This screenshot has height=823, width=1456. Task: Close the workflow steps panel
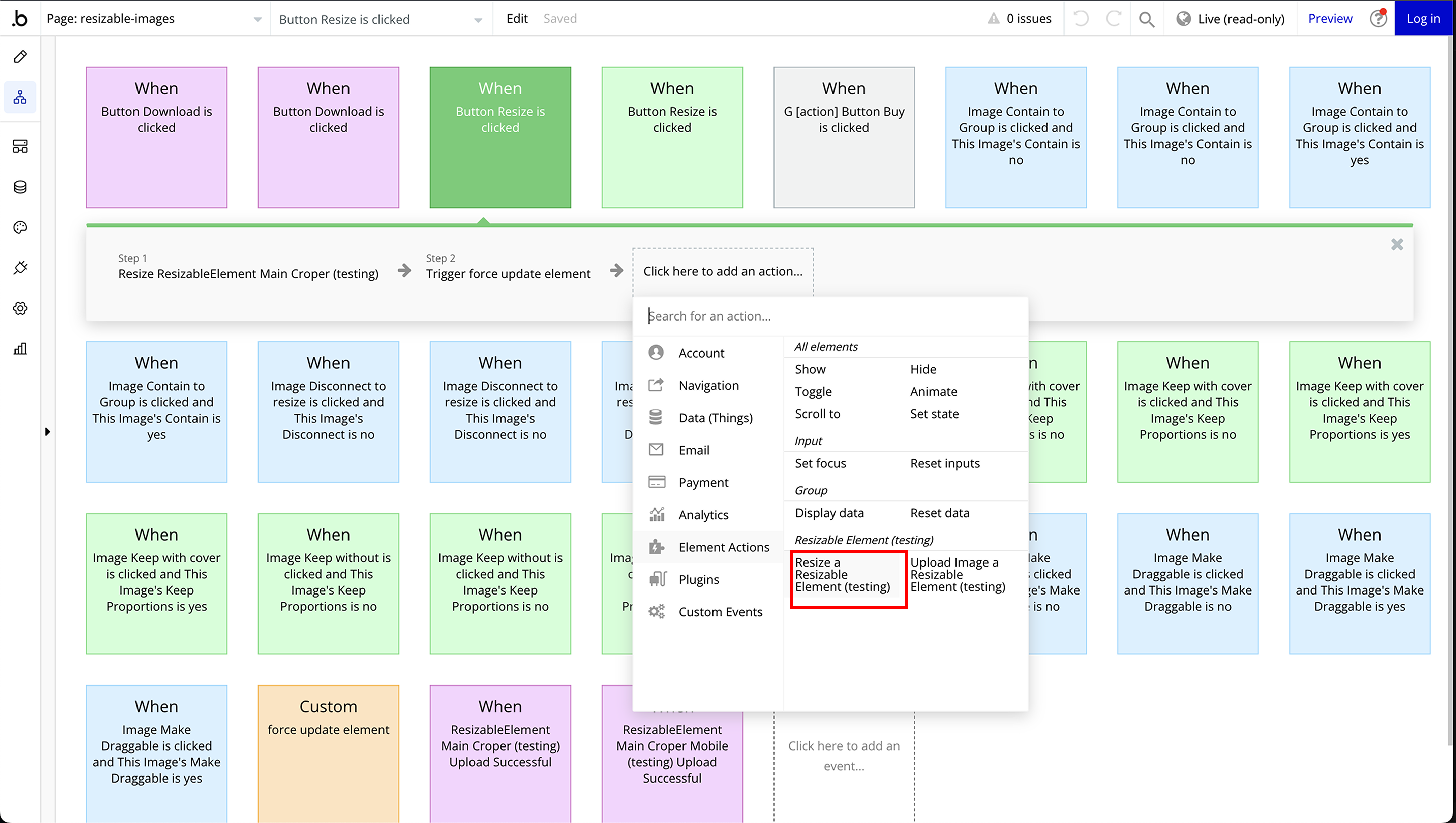click(1397, 245)
